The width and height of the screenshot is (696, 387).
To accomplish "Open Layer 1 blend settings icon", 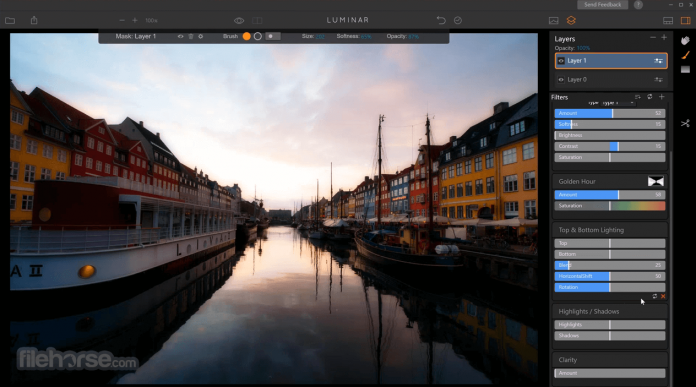I will coord(658,61).
